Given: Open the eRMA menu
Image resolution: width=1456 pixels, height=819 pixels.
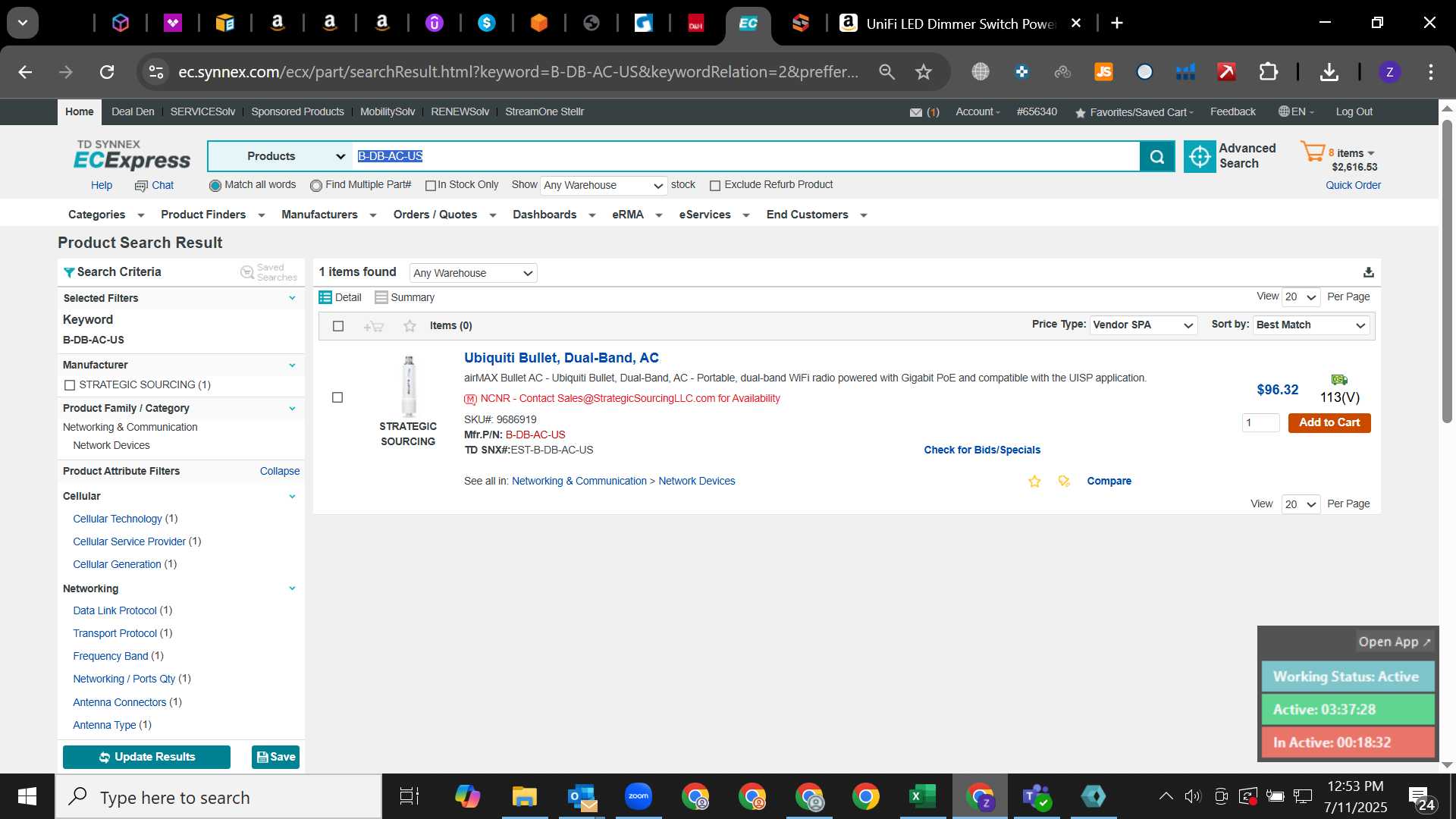Looking at the screenshot, I should pos(637,215).
